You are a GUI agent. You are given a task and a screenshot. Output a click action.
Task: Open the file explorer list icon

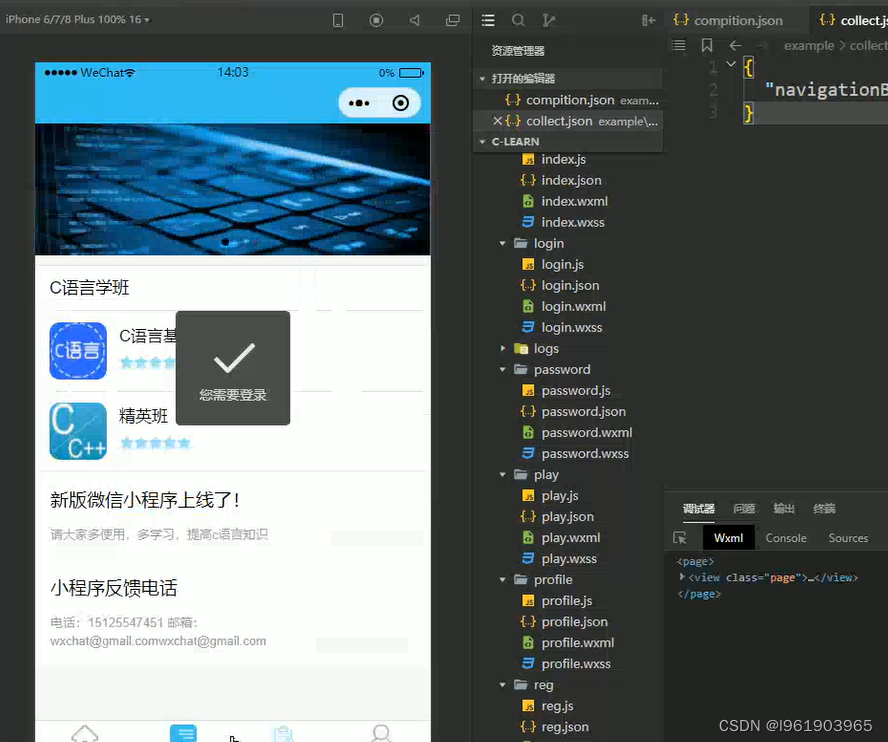click(x=488, y=20)
